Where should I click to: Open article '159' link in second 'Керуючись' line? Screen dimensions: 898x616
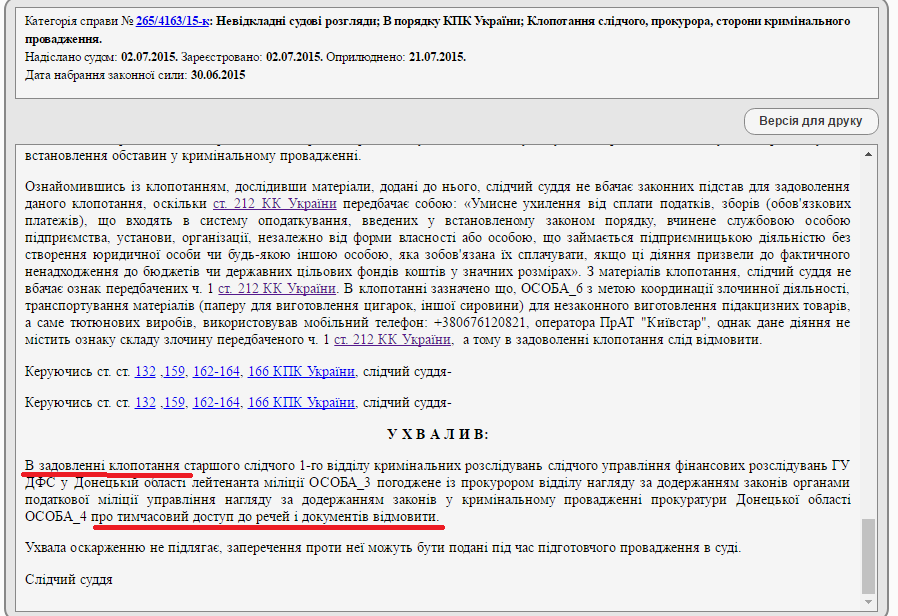[x=175, y=402]
